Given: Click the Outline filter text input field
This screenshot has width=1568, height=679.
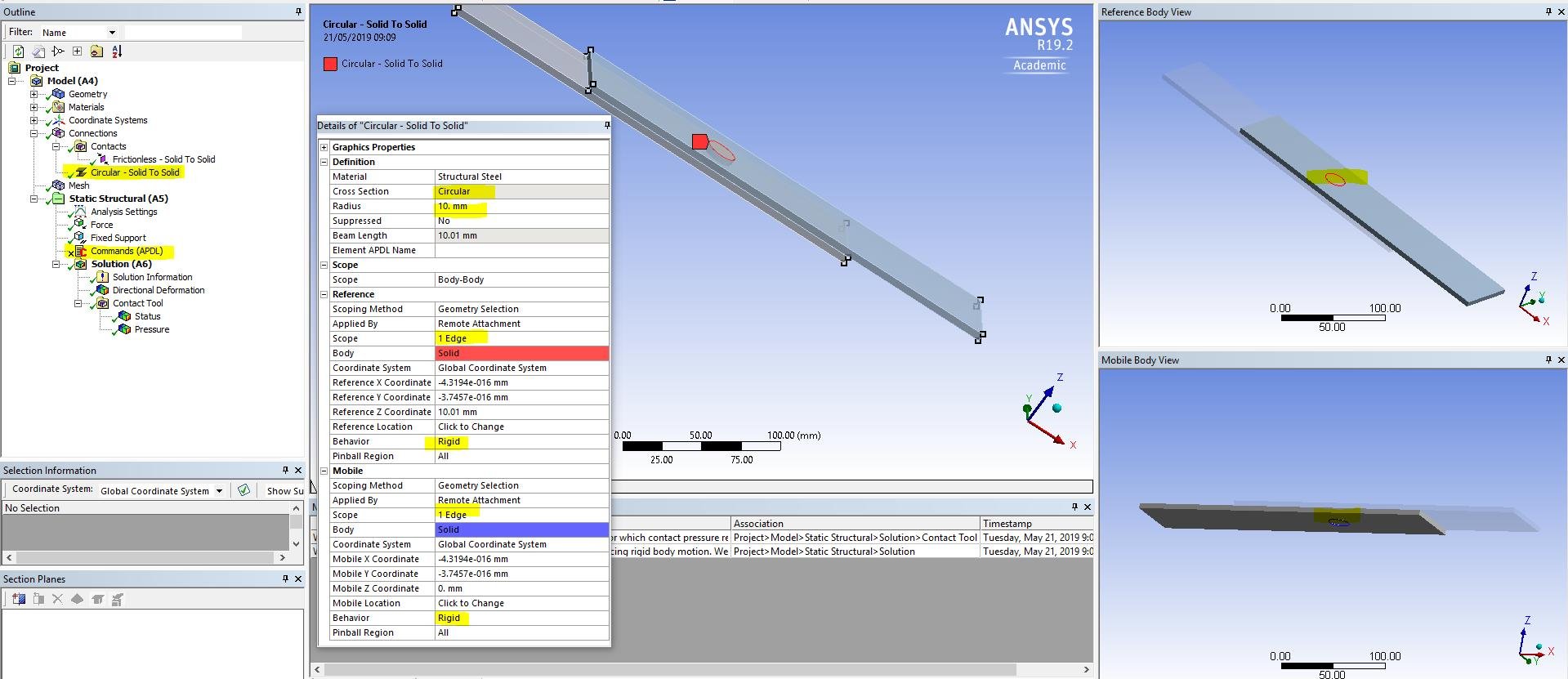Looking at the screenshot, I should point(183,33).
